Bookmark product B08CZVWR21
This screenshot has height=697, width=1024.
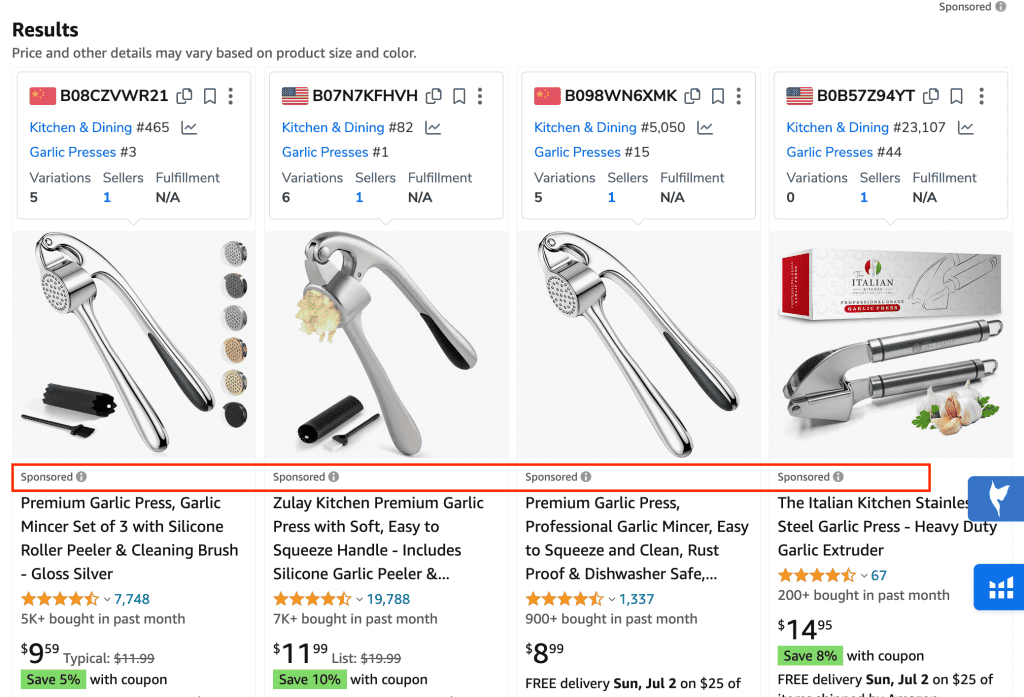click(x=210, y=96)
